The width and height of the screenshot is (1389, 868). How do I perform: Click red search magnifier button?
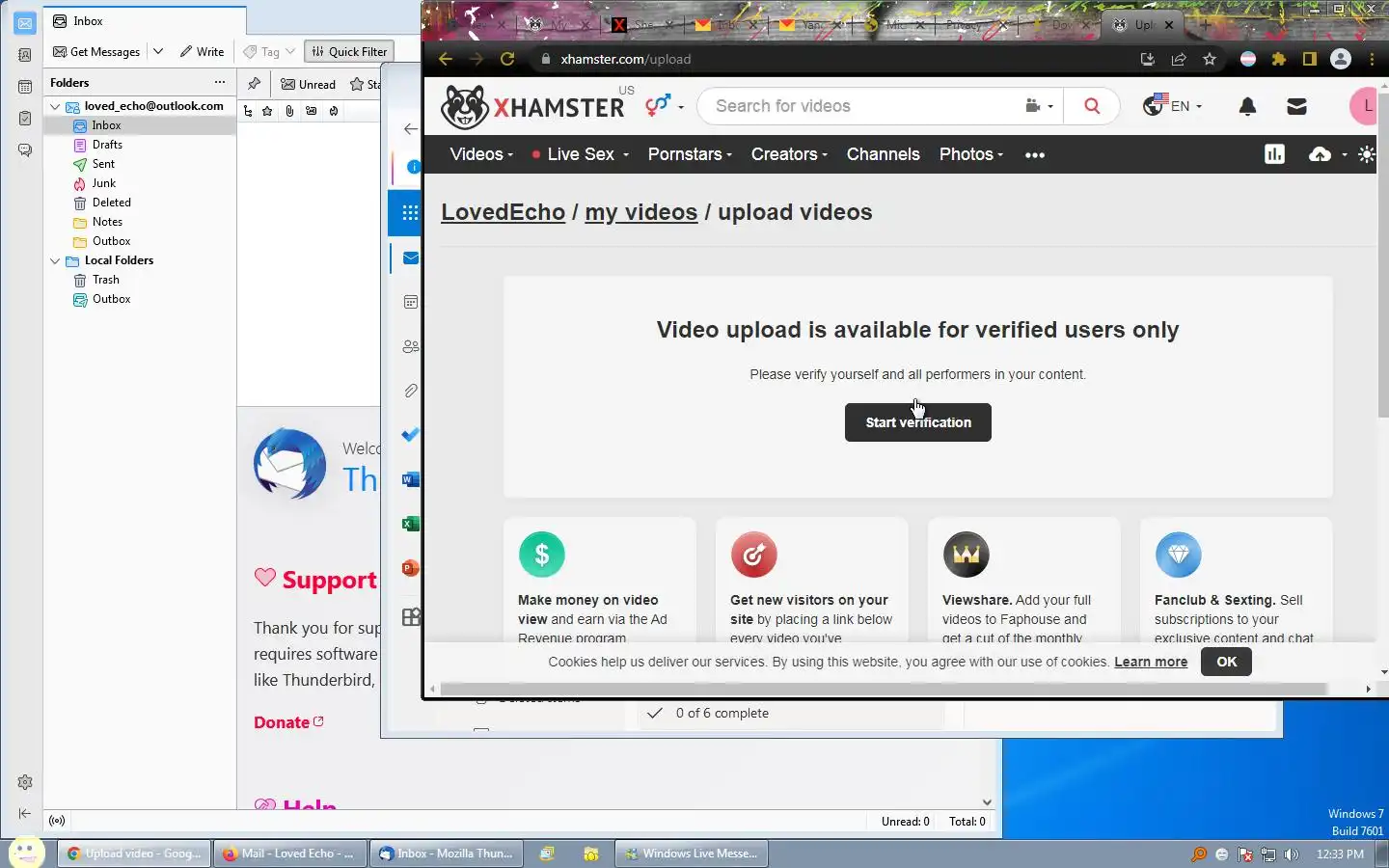tap(1092, 106)
